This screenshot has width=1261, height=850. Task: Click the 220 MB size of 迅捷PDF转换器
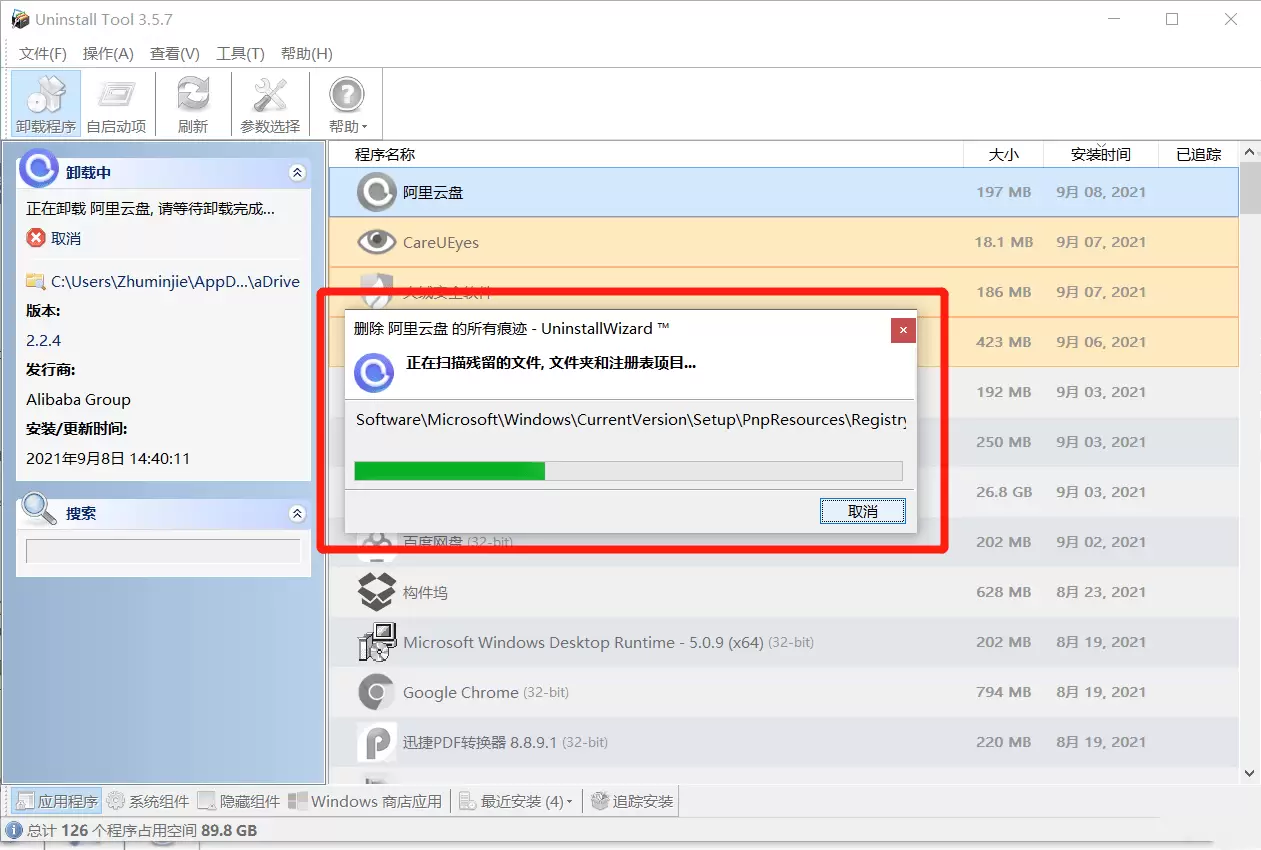[x=1003, y=742]
